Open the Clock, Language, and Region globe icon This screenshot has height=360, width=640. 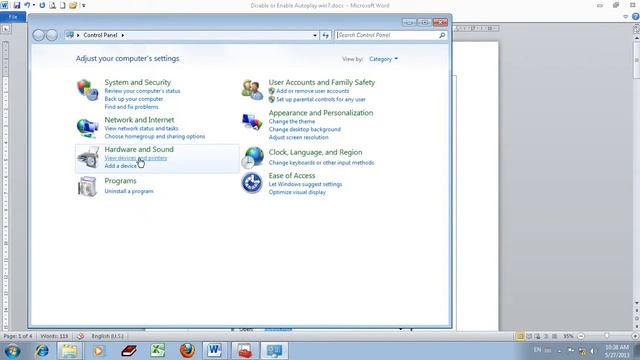pyautogui.click(x=252, y=158)
